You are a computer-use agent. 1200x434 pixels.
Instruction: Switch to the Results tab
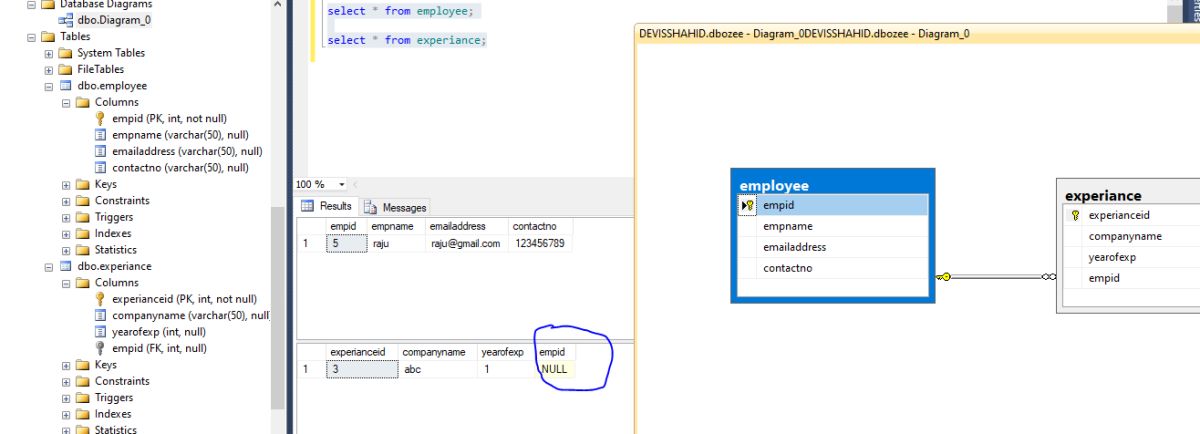(x=328, y=206)
